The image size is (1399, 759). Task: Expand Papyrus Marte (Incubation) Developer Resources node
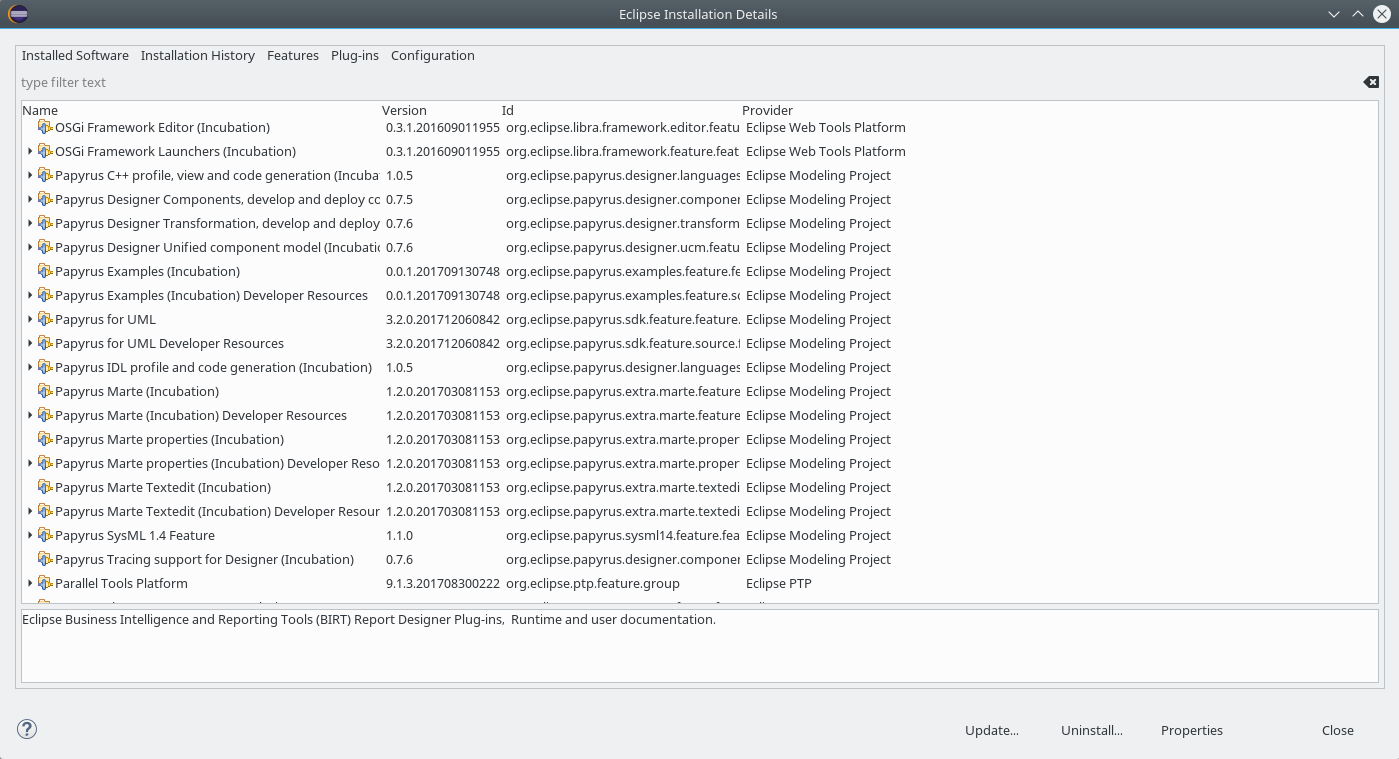30,415
